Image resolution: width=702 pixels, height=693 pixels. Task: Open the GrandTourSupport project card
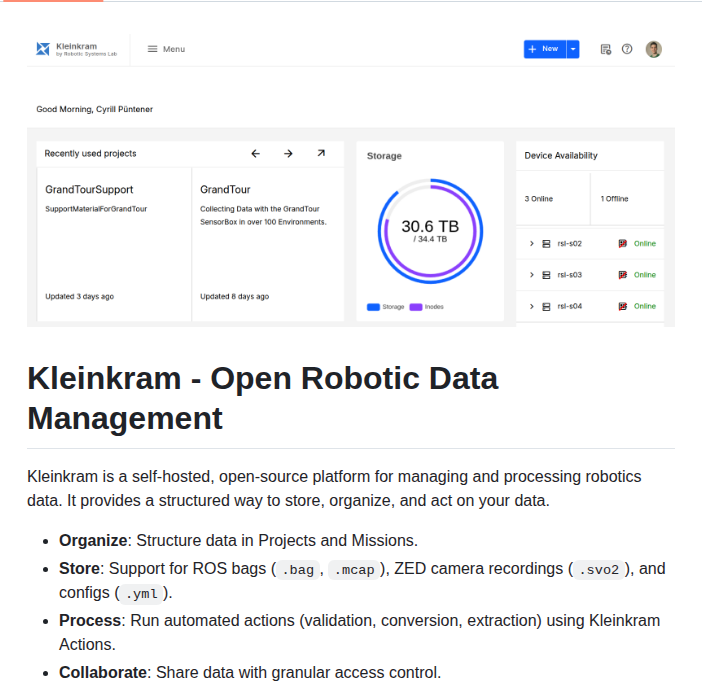[114, 244]
